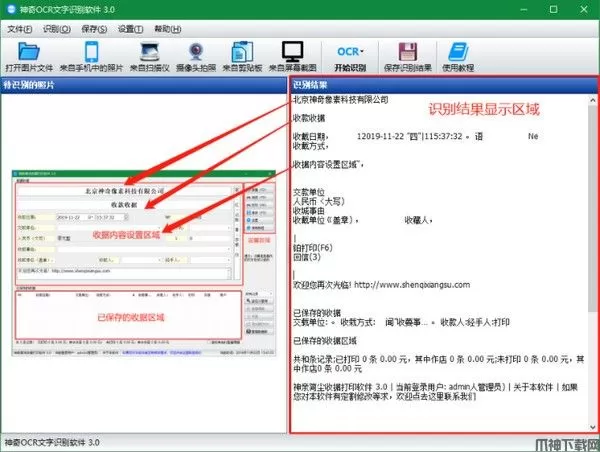Screen dimensions: 600x452
Task: Click recognized line 北京神奇像素科技有限公司
Action: point(341,100)
